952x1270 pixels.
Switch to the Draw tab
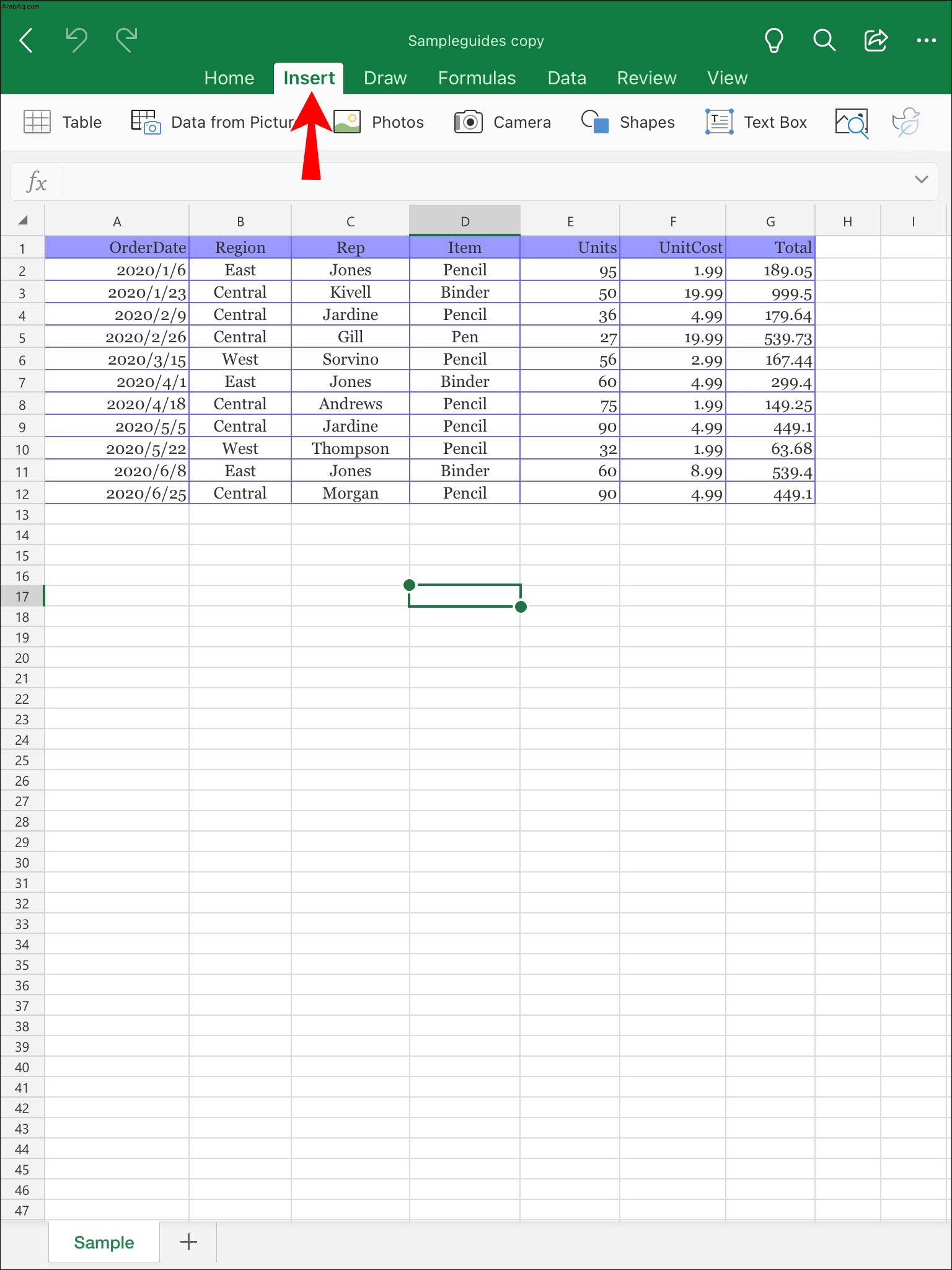coord(385,78)
